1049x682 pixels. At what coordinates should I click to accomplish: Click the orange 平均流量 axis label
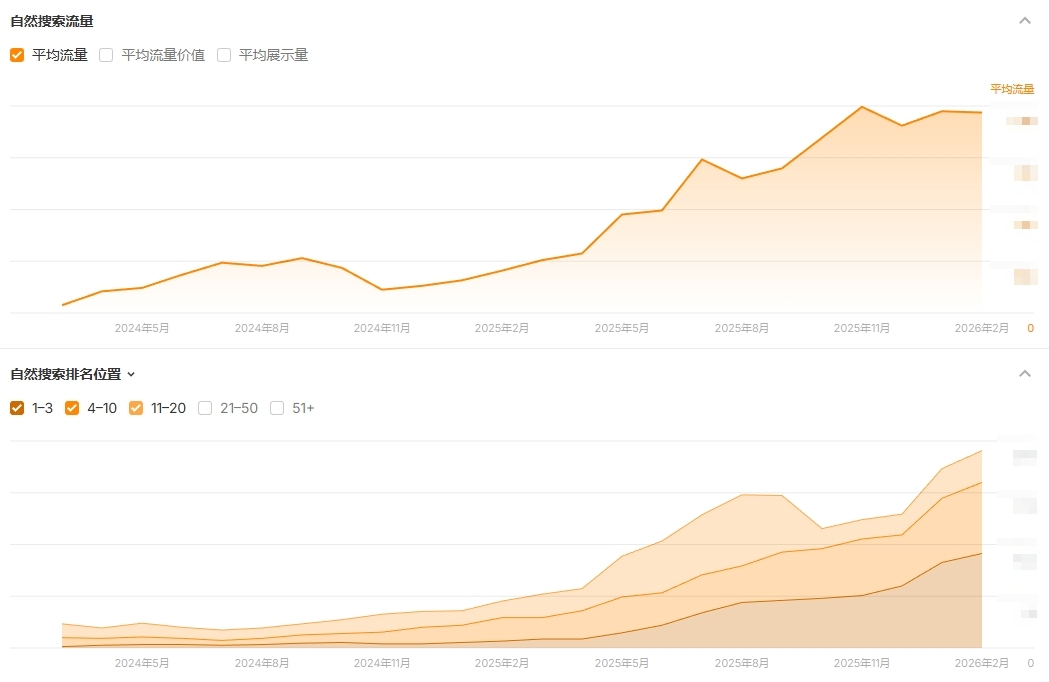[x=1011, y=89]
